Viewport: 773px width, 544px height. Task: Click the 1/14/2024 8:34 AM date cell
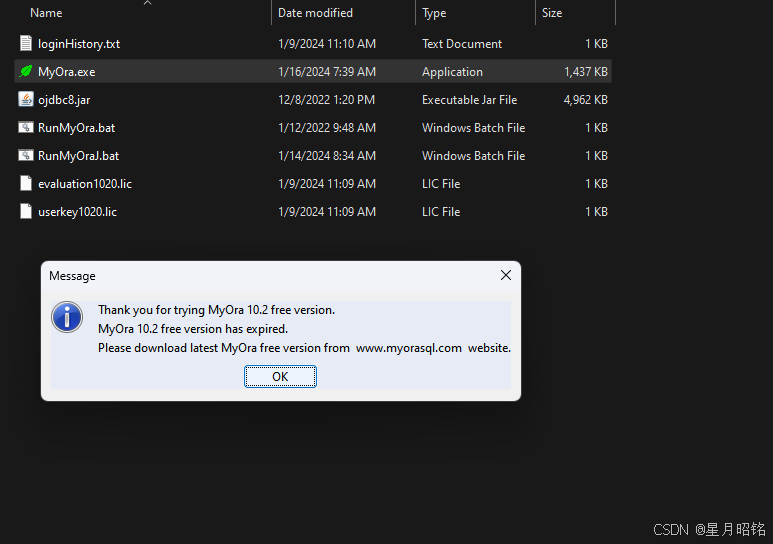click(x=327, y=156)
